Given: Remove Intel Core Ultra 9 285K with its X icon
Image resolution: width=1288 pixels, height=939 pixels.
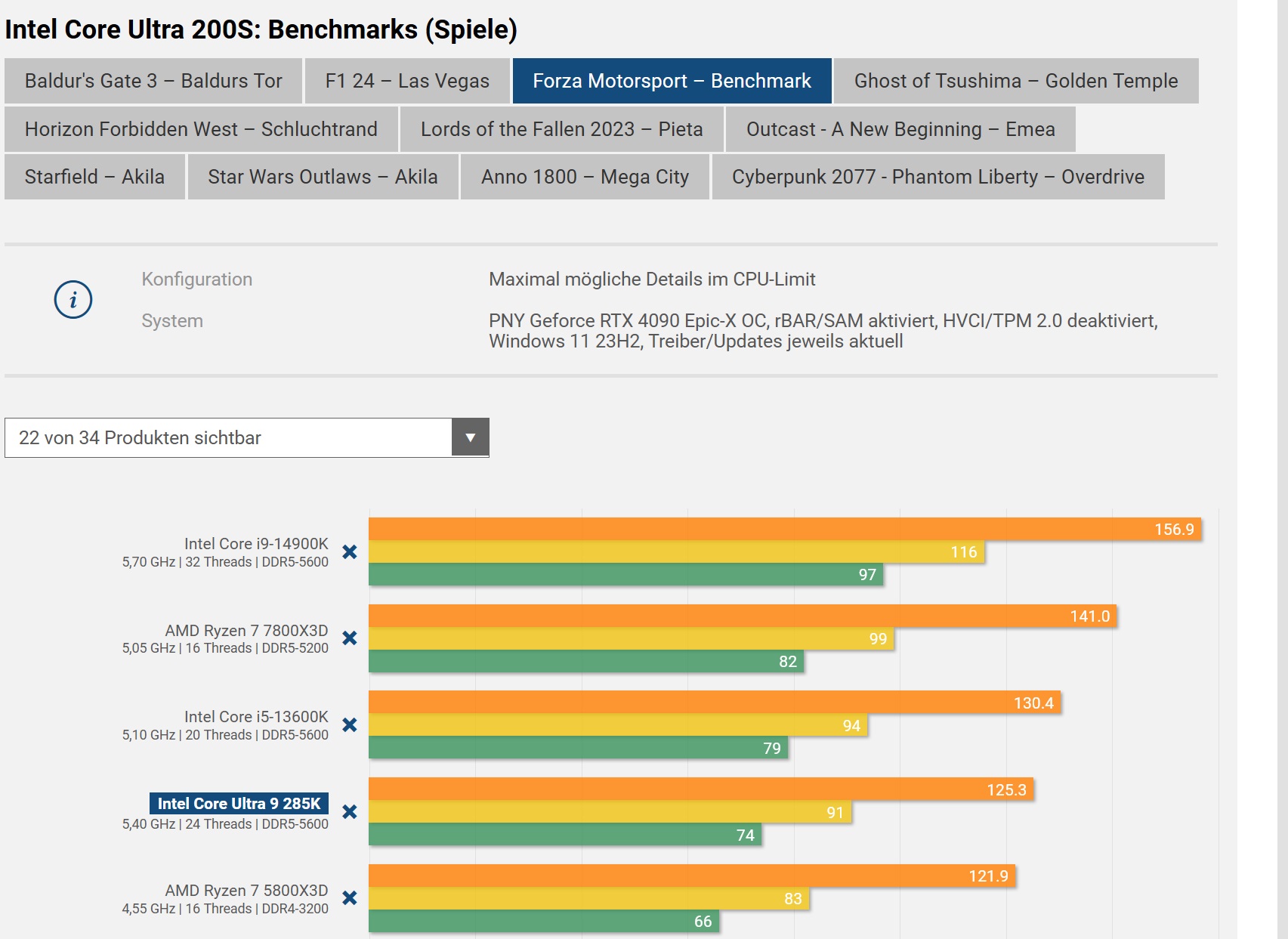Looking at the screenshot, I should 349,812.
